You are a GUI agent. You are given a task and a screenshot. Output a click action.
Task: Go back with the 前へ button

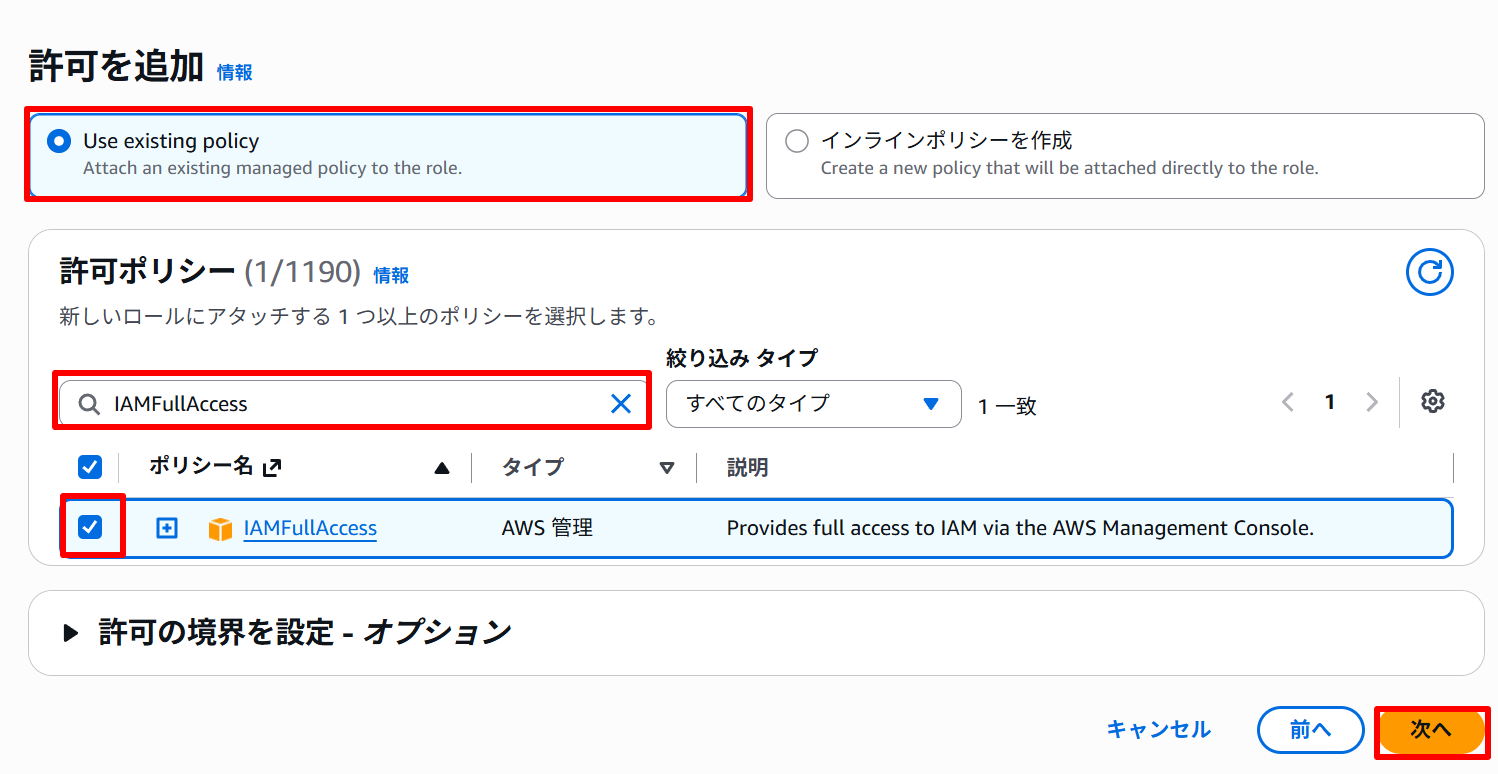pos(1310,730)
